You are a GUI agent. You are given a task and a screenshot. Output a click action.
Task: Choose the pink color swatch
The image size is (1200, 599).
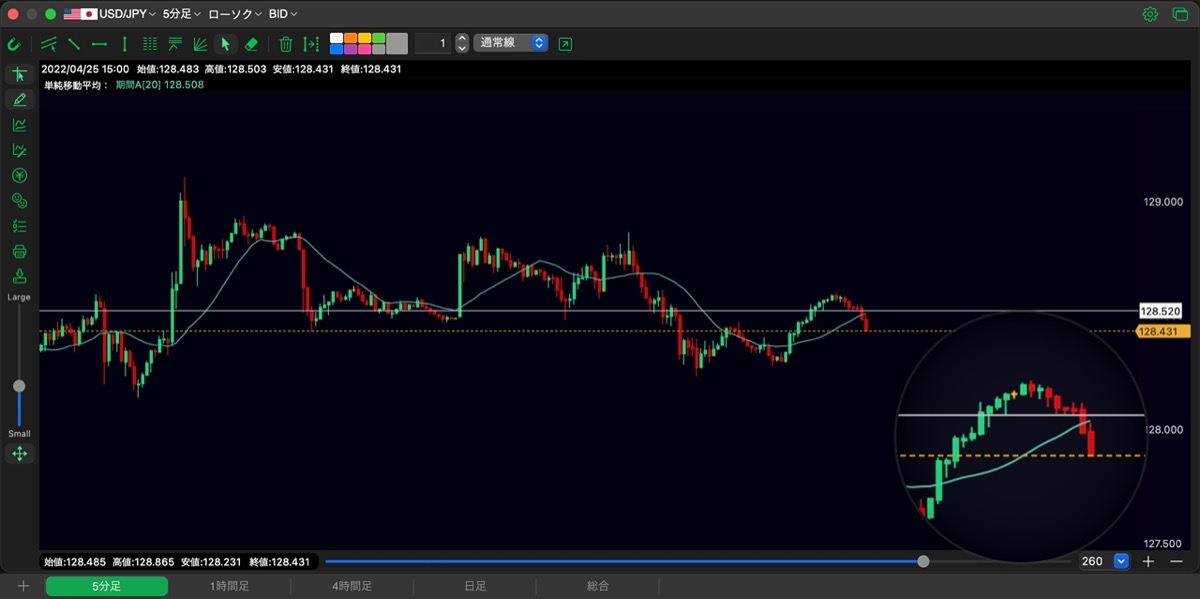[x=364, y=49]
